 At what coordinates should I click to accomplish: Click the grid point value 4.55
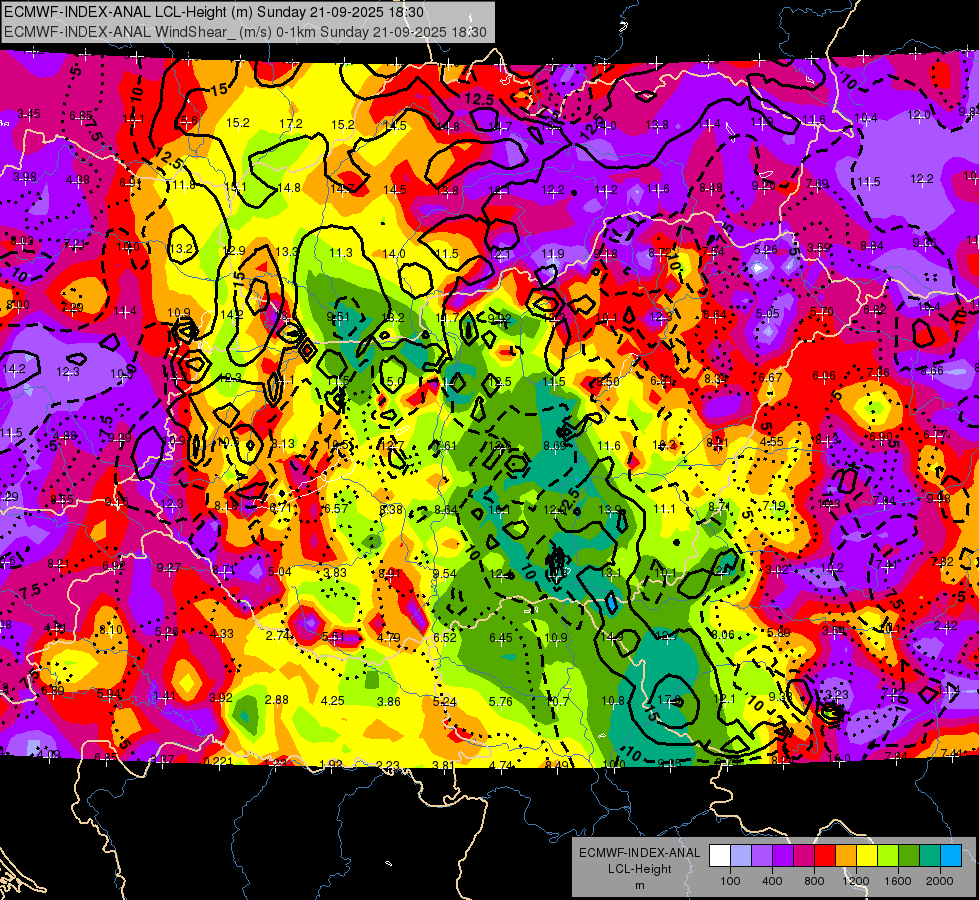772,441
